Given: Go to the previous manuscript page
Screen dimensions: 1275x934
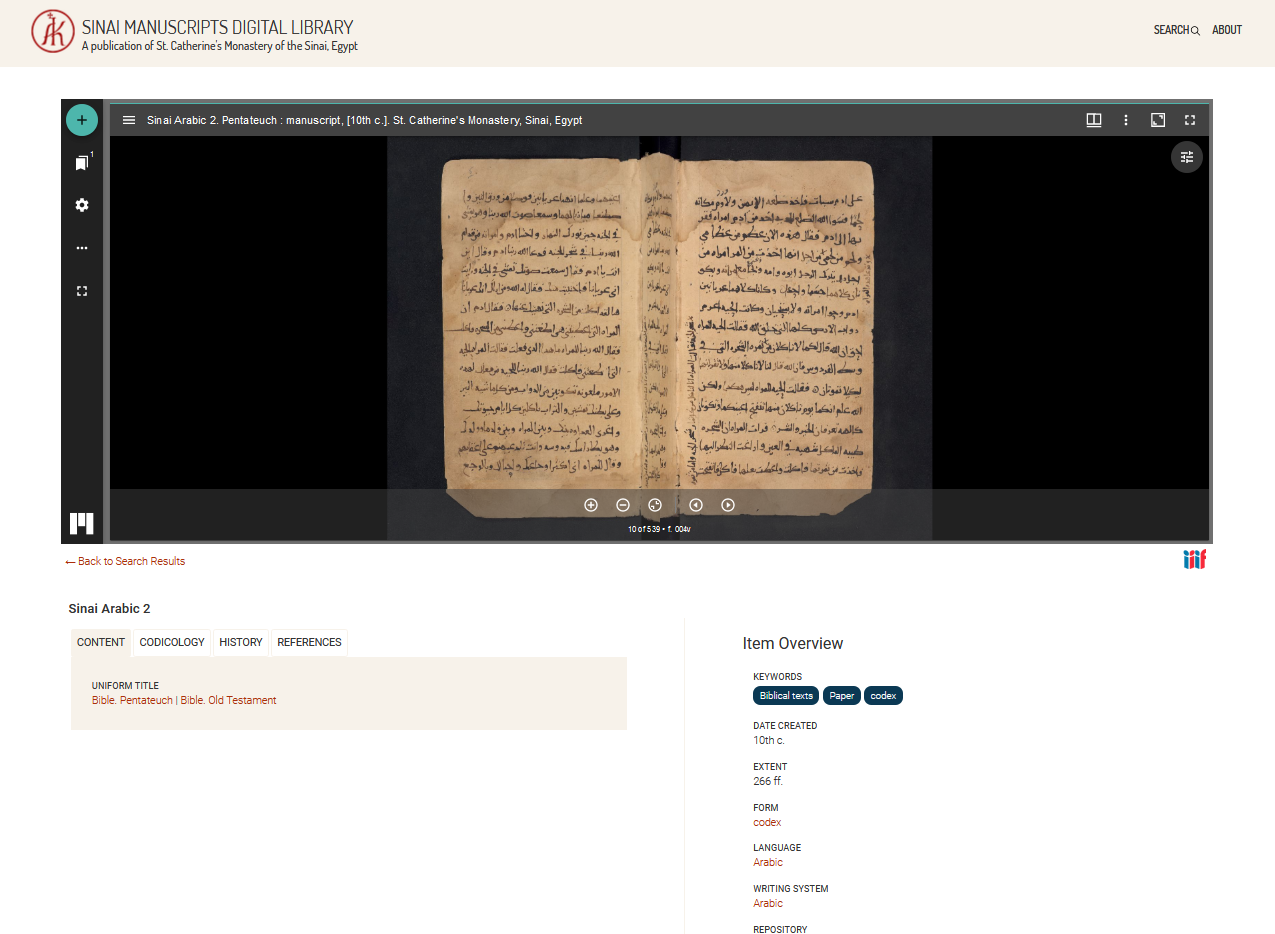Looking at the screenshot, I should tap(695, 505).
